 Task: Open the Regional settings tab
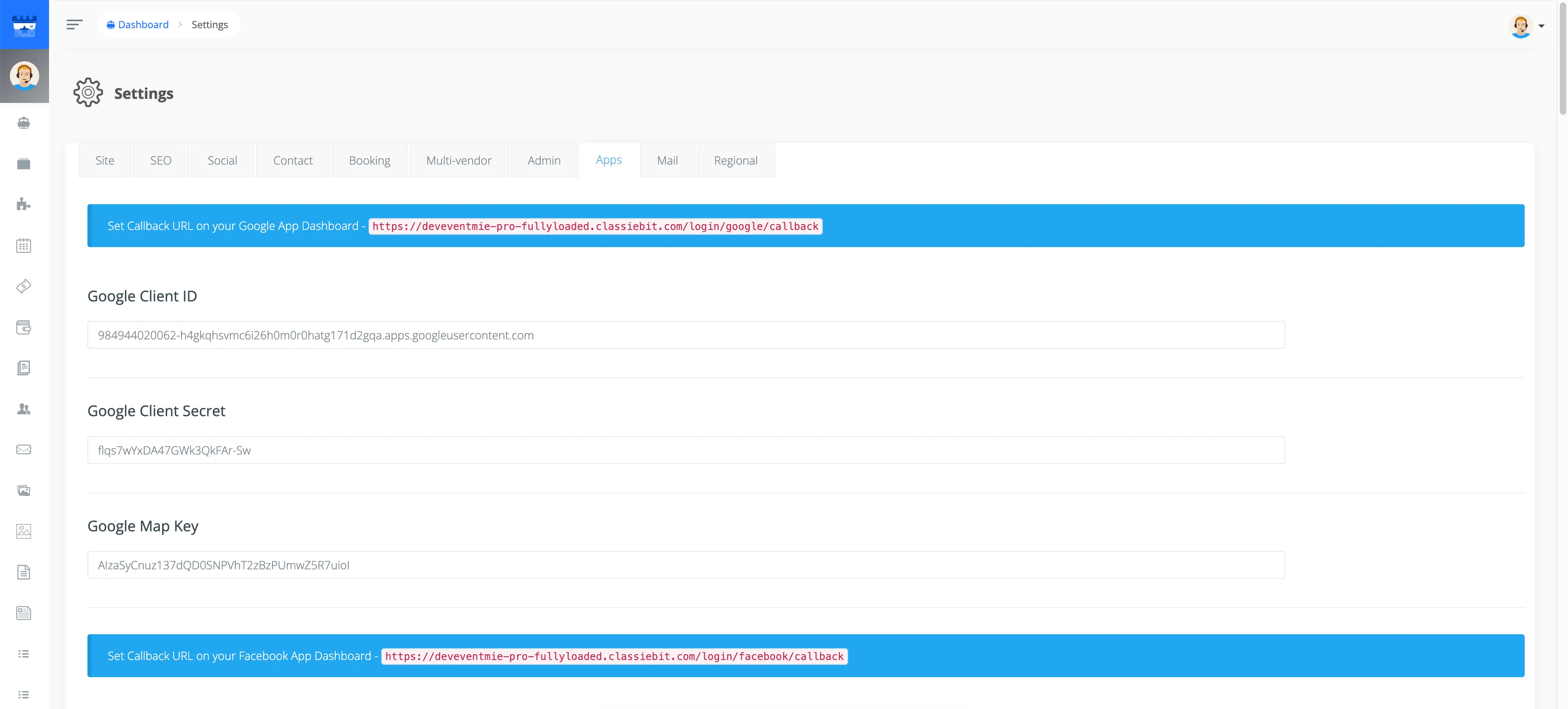(735, 161)
